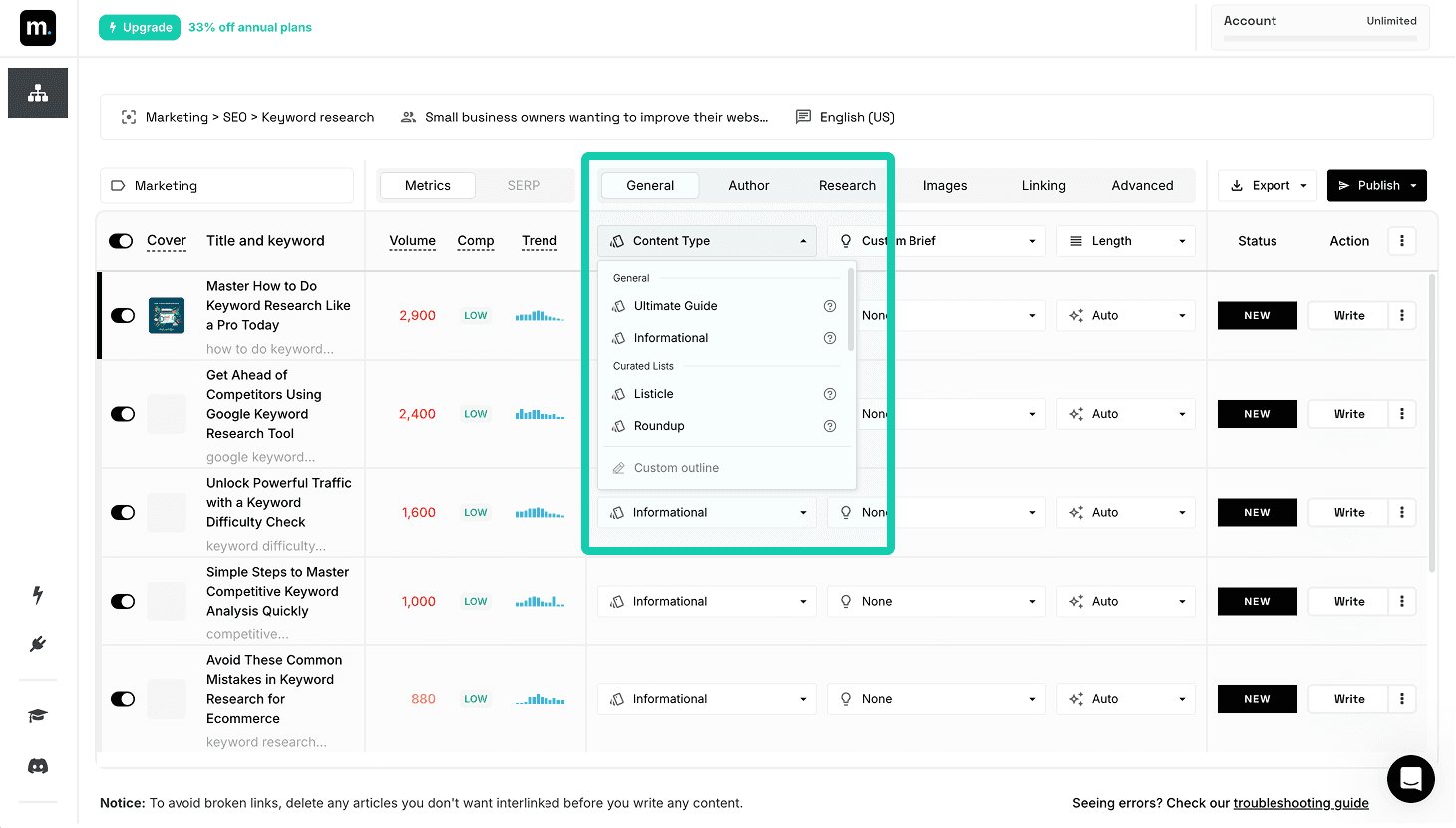
Task: Enable the toggle on the Ecommerce mistakes article row
Action: 122,699
